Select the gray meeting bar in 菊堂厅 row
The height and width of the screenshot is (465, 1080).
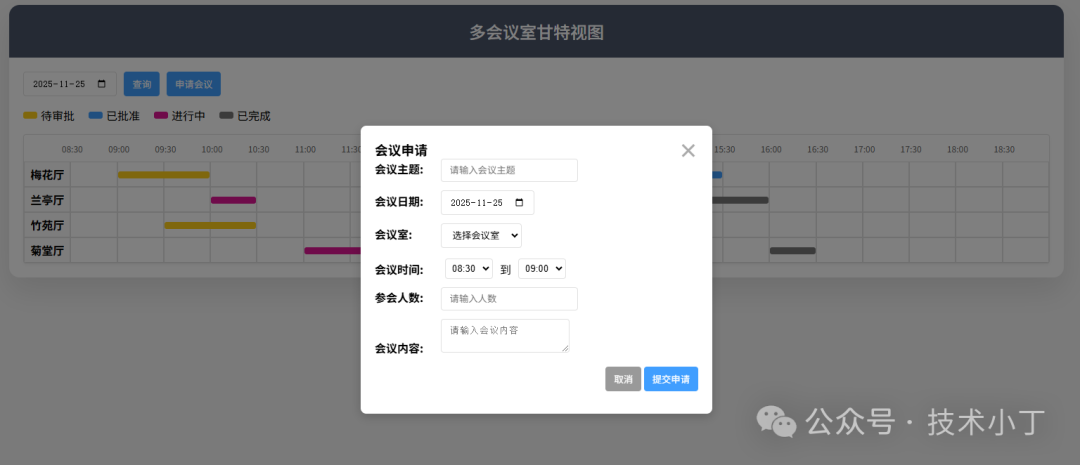click(792, 250)
